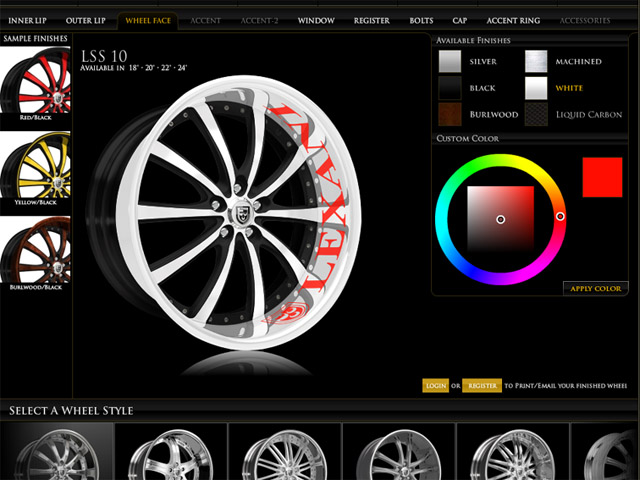This screenshot has height=480, width=640.
Task: Open the Bolts tab
Action: tap(421, 20)
